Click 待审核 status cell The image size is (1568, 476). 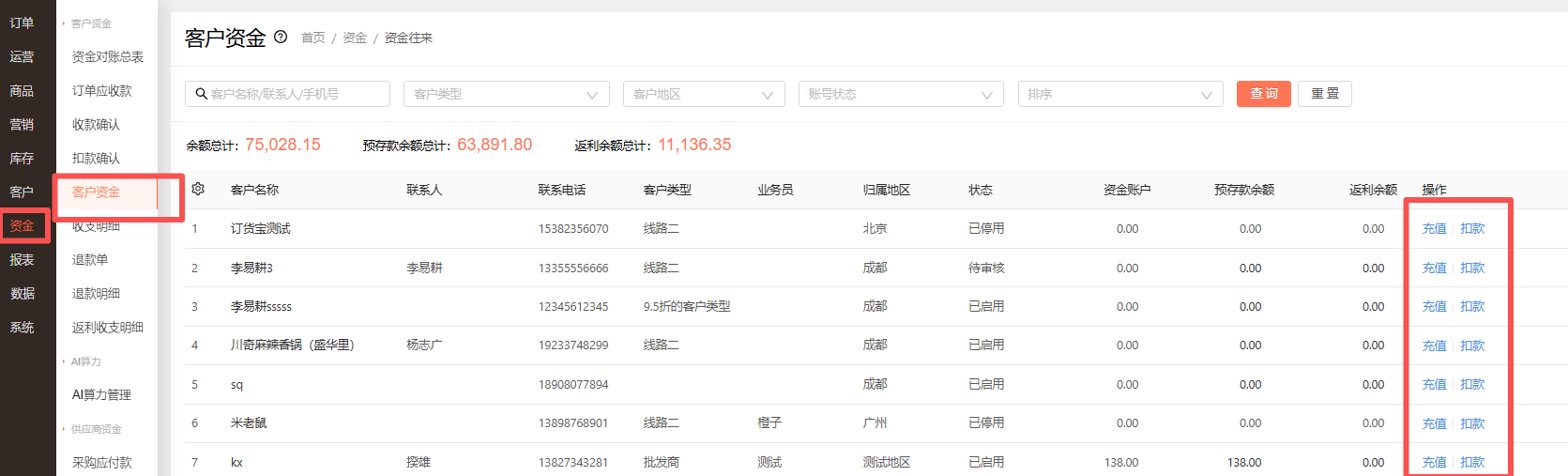coord(986,269)
